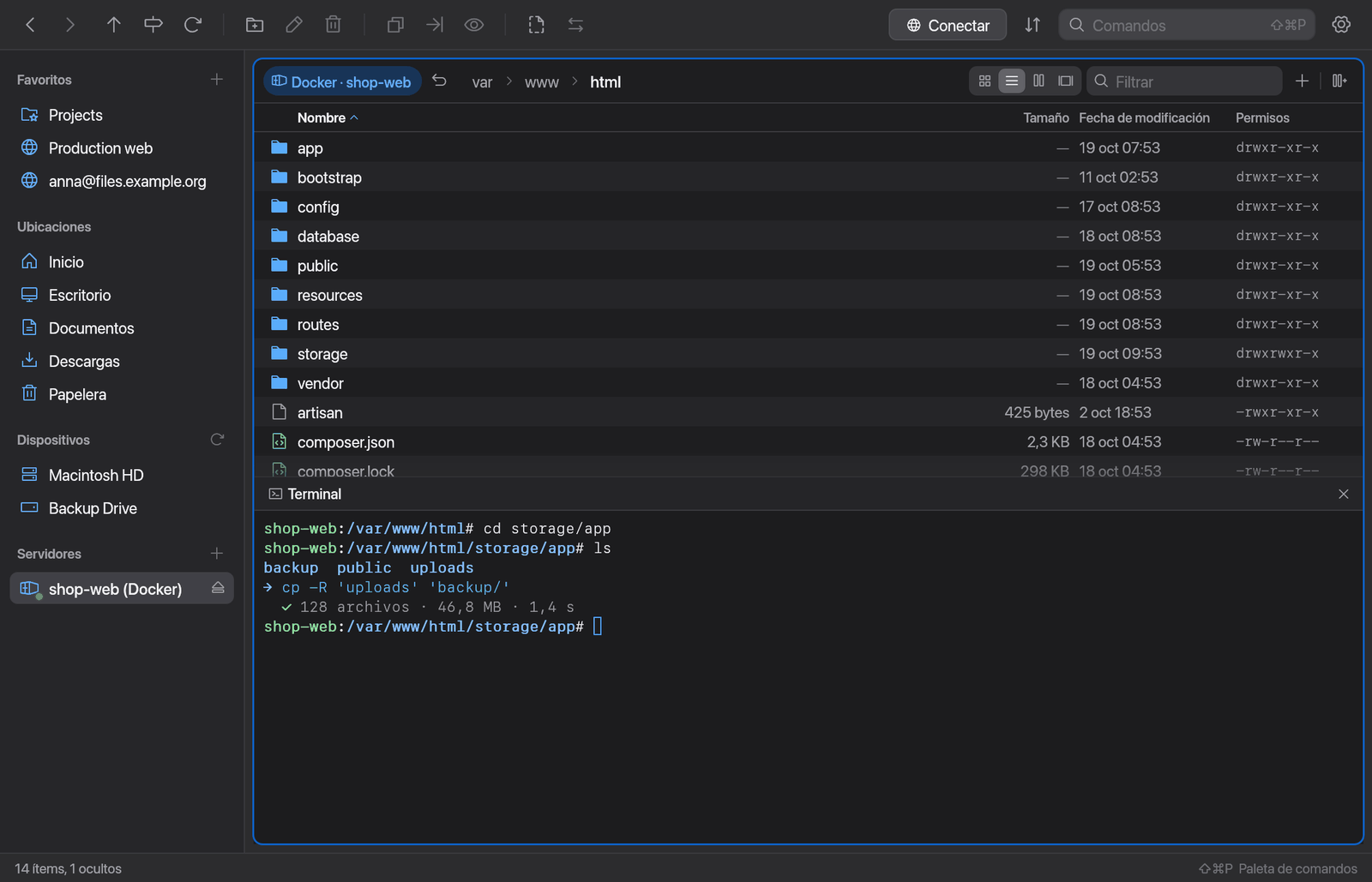This screenshot has height=882, width=1372.
Task: Open settings via gear icon
Action: 1341,25
